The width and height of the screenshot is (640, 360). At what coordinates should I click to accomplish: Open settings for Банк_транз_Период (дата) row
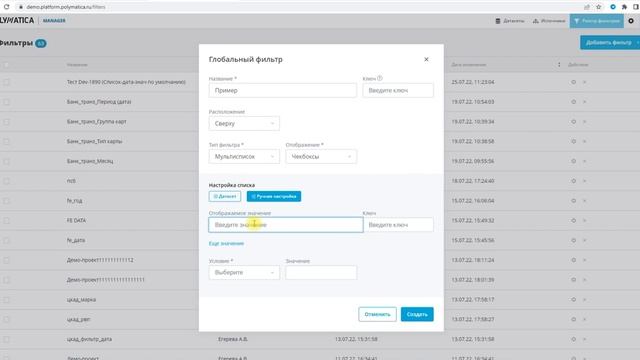573,102
